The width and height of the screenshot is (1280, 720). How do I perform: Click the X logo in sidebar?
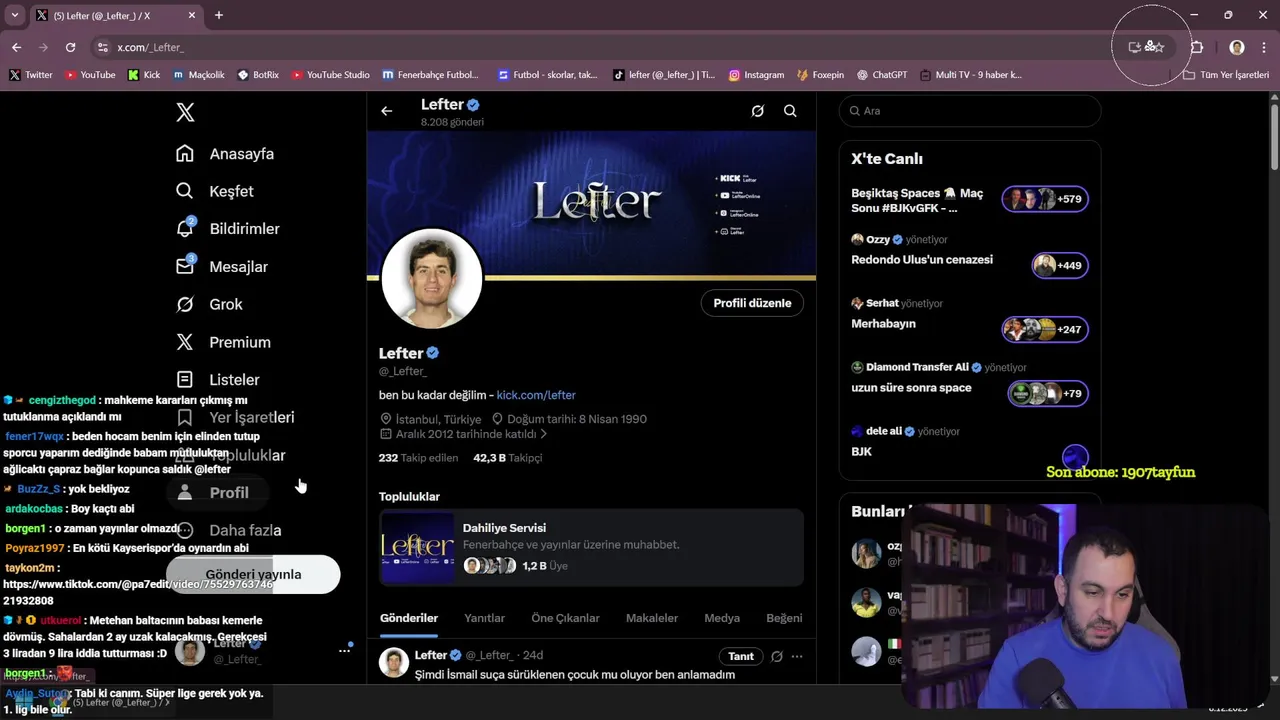click(x=185, y=112)
